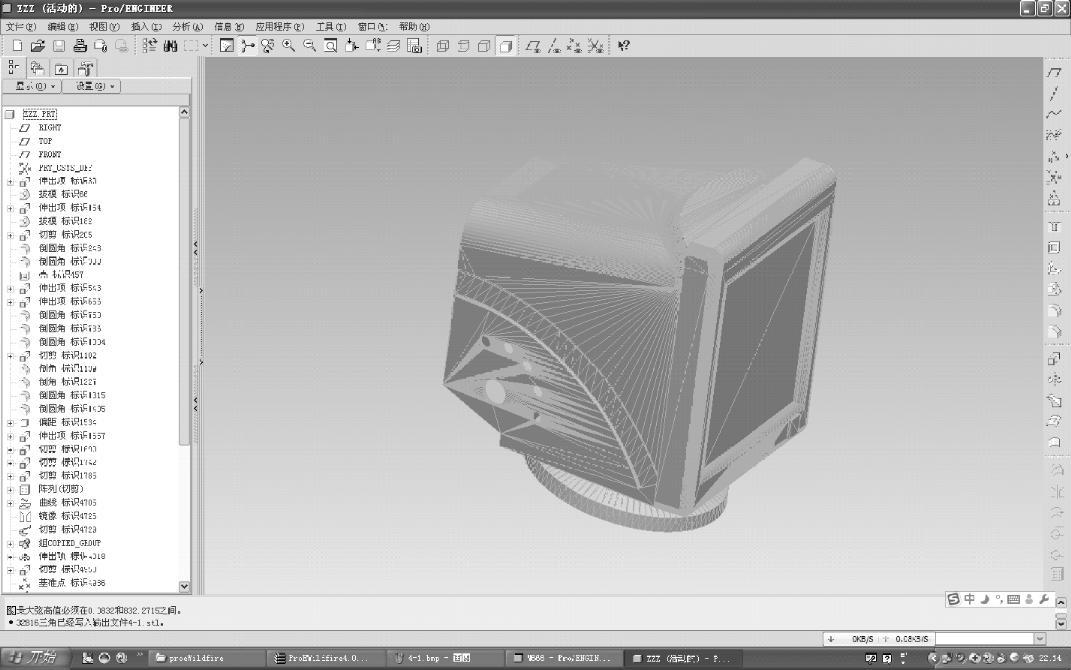Switch display style to Hidden Line
The width and height of the screenshot is (1071, 670).
point(464,46)
